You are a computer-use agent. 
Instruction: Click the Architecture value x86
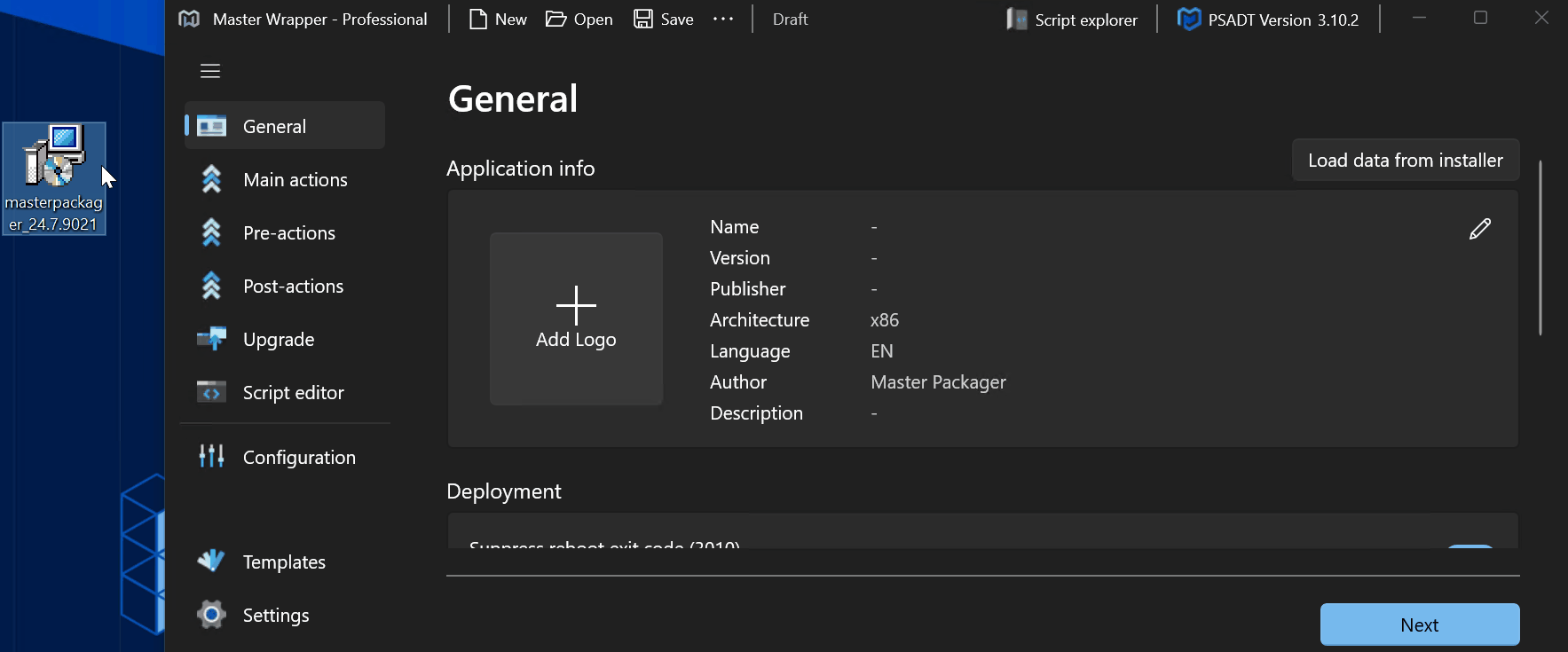pos(885,320)
